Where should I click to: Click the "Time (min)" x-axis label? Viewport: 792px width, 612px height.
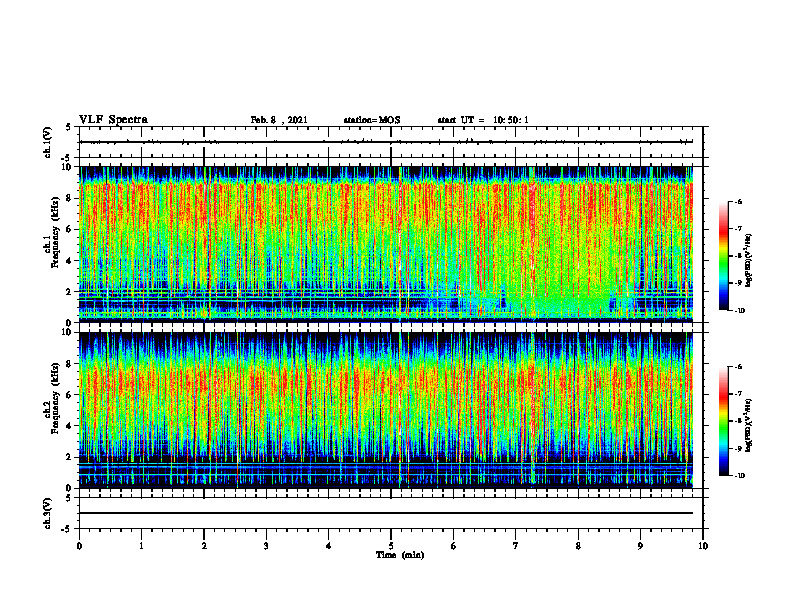pyautogui.click(x=400, y=555)
